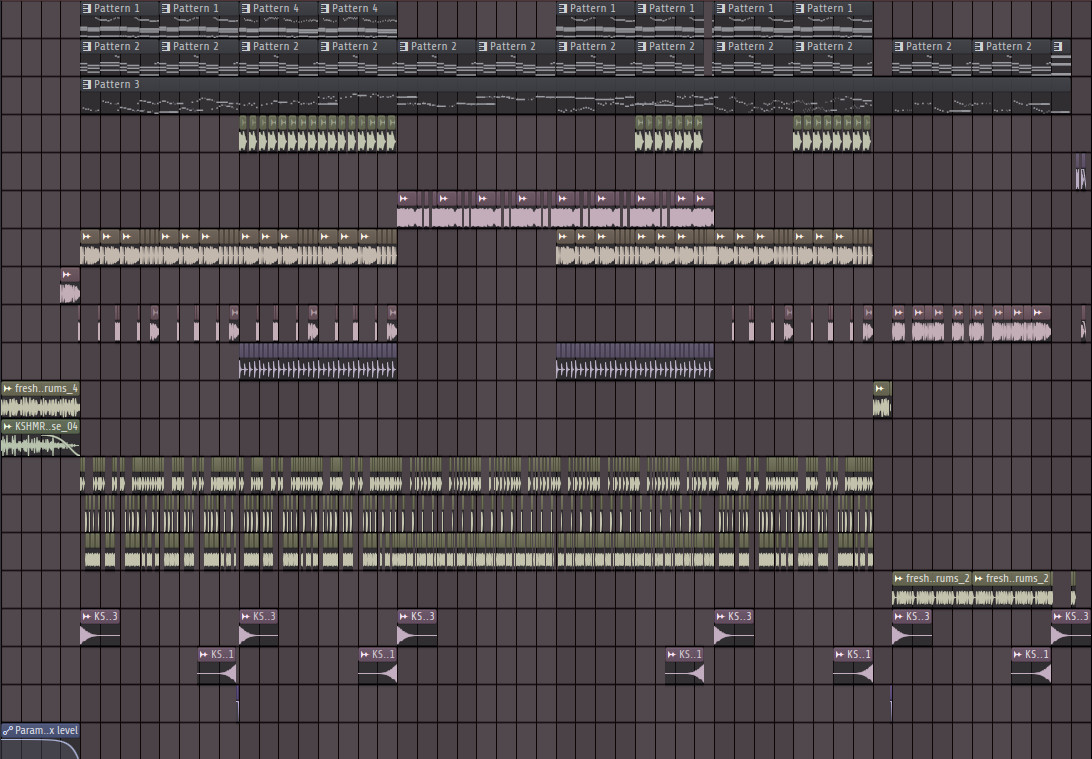Click the pattern icon of the leftmost Pattern 4 clip
The height and width of the screenshot is (759, 1092).
click(x=246, y=8)
